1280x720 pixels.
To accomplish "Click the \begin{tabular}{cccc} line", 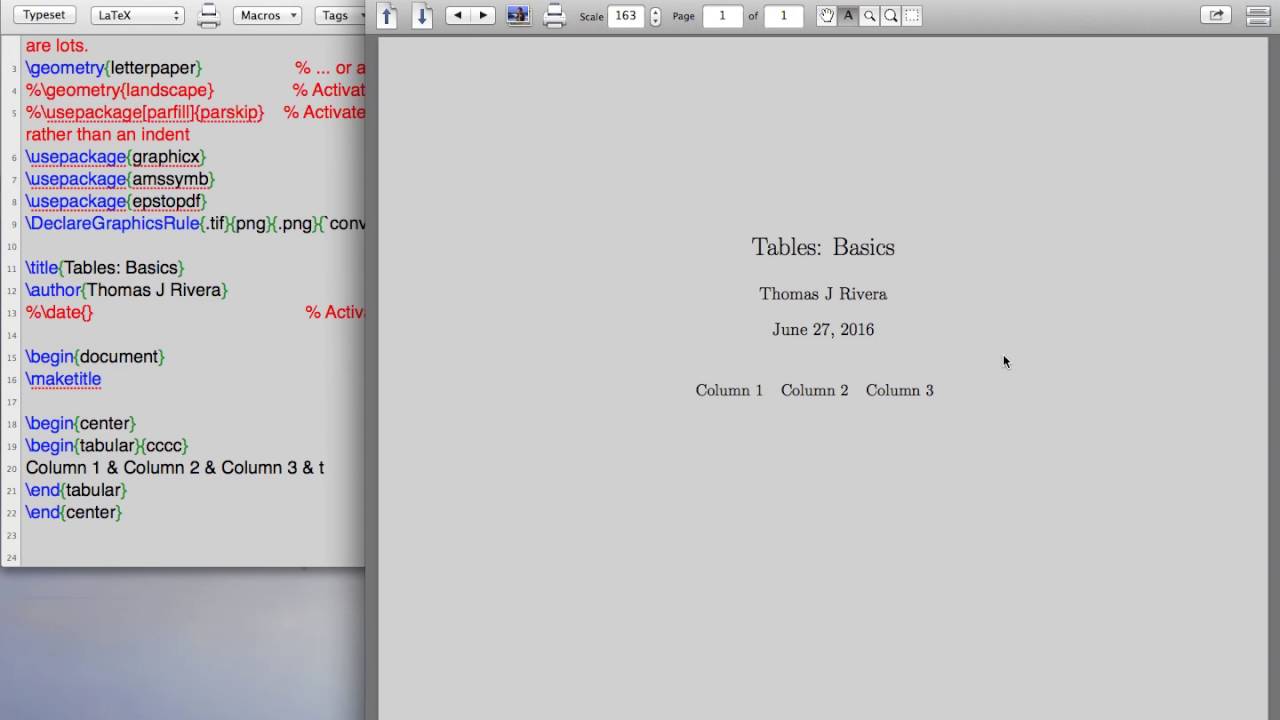I will (x=107, y=445).
